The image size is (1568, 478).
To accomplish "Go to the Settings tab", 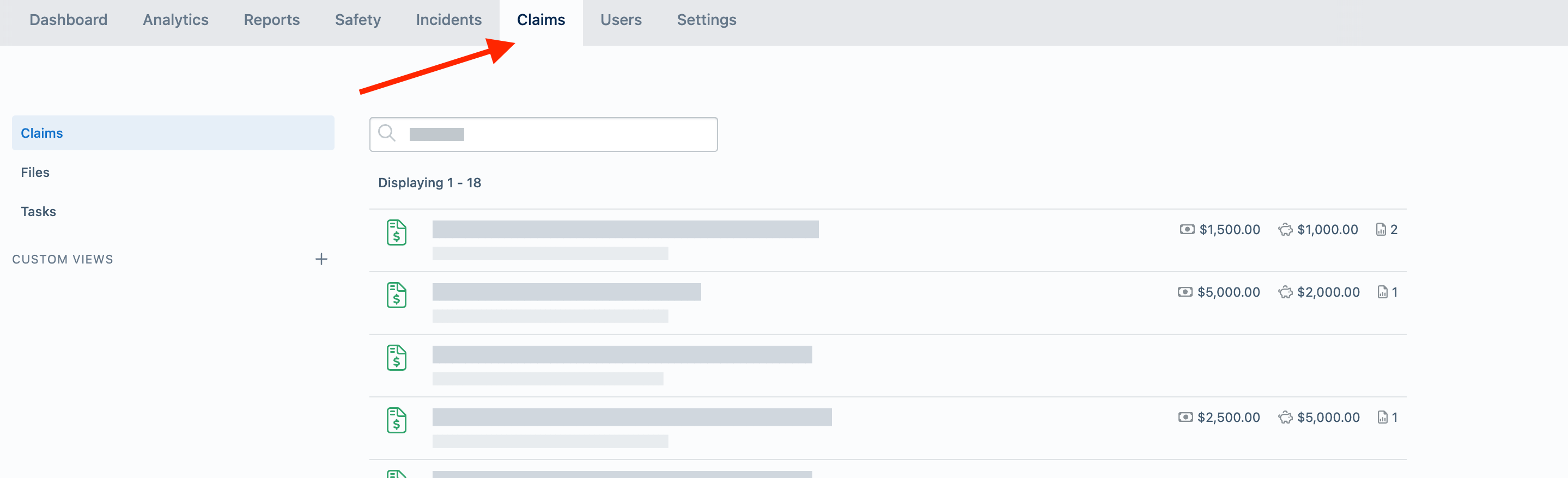I will [x=706, y=20].
